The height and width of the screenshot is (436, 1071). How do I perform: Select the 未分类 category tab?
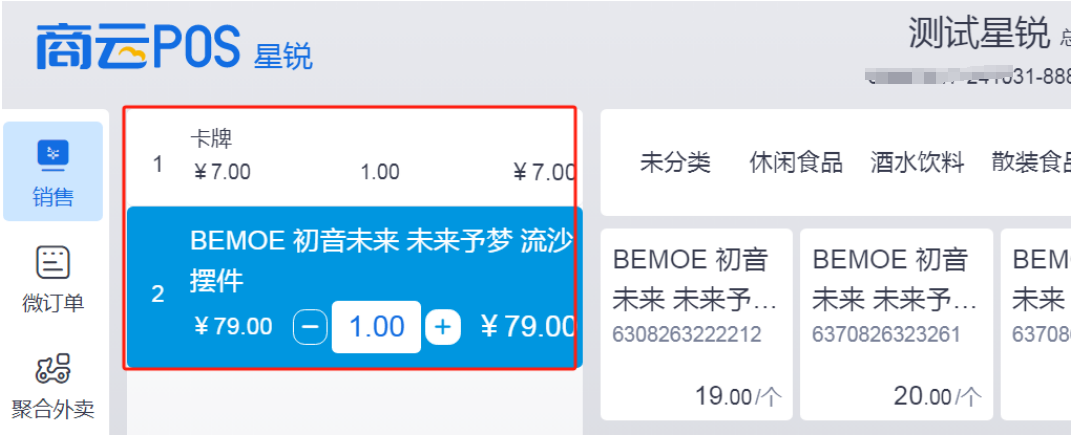[x=675, y=163]
